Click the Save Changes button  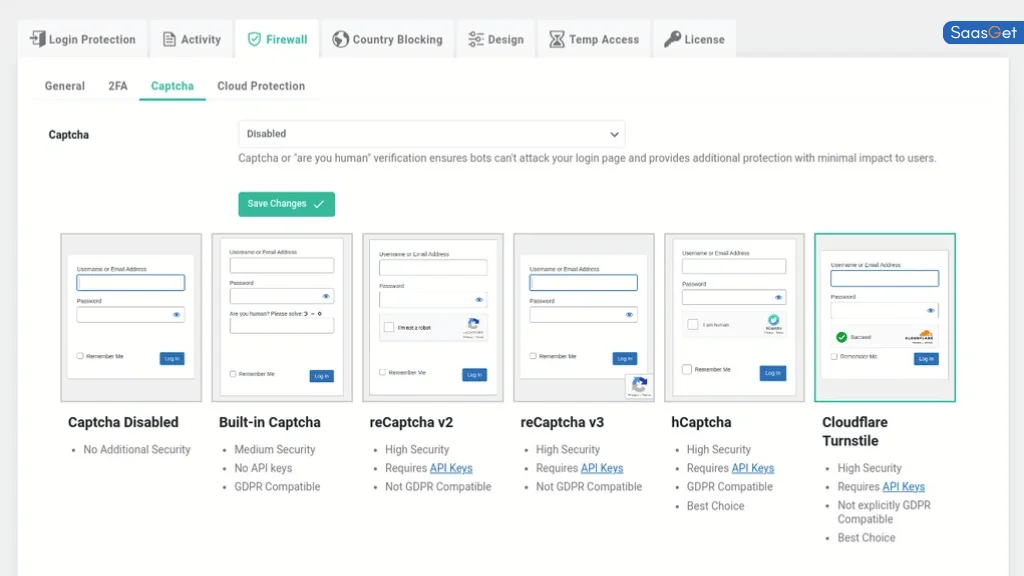point(287,204)
